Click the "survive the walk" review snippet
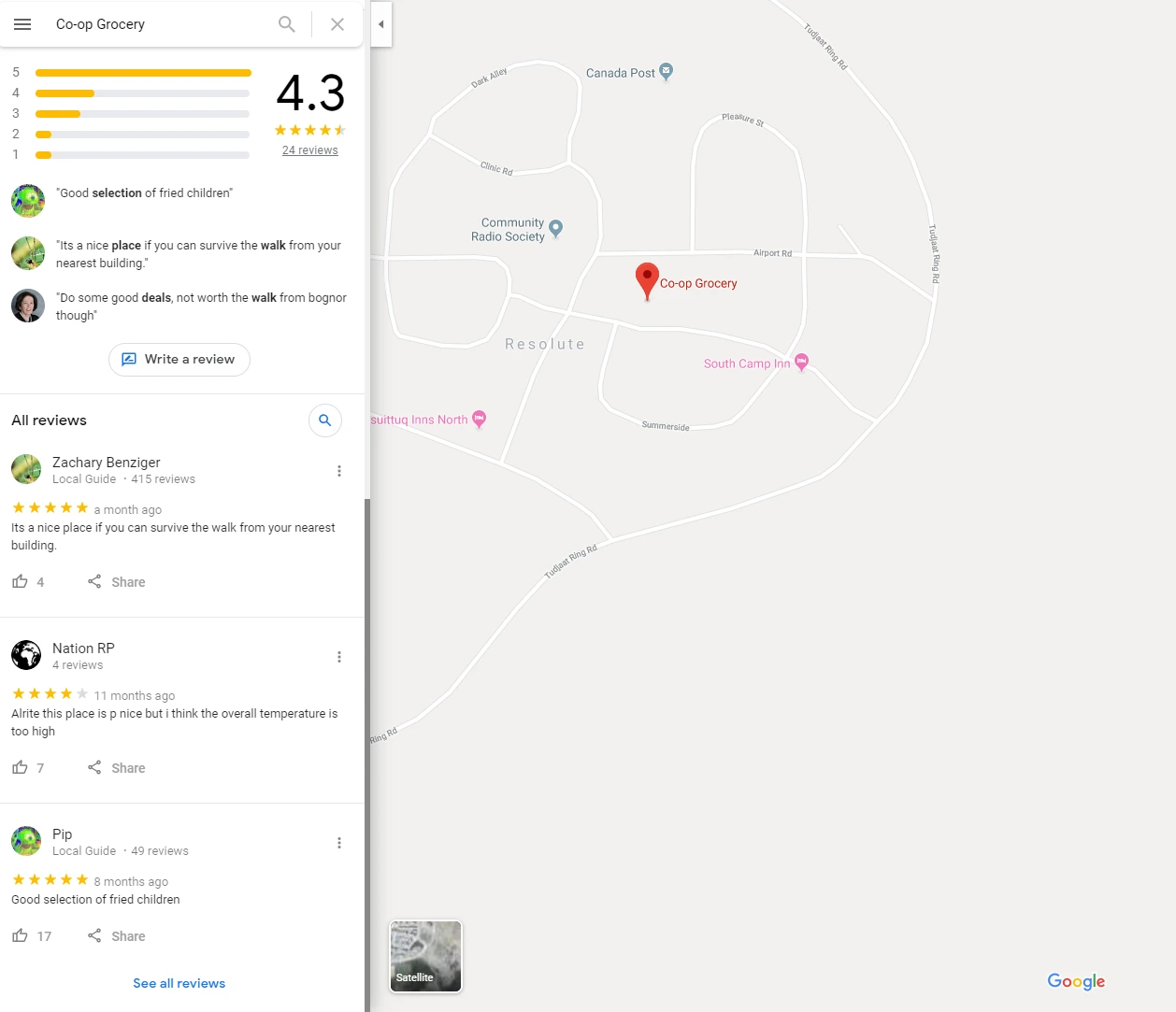1176x1012 pixels. [198, 254]
